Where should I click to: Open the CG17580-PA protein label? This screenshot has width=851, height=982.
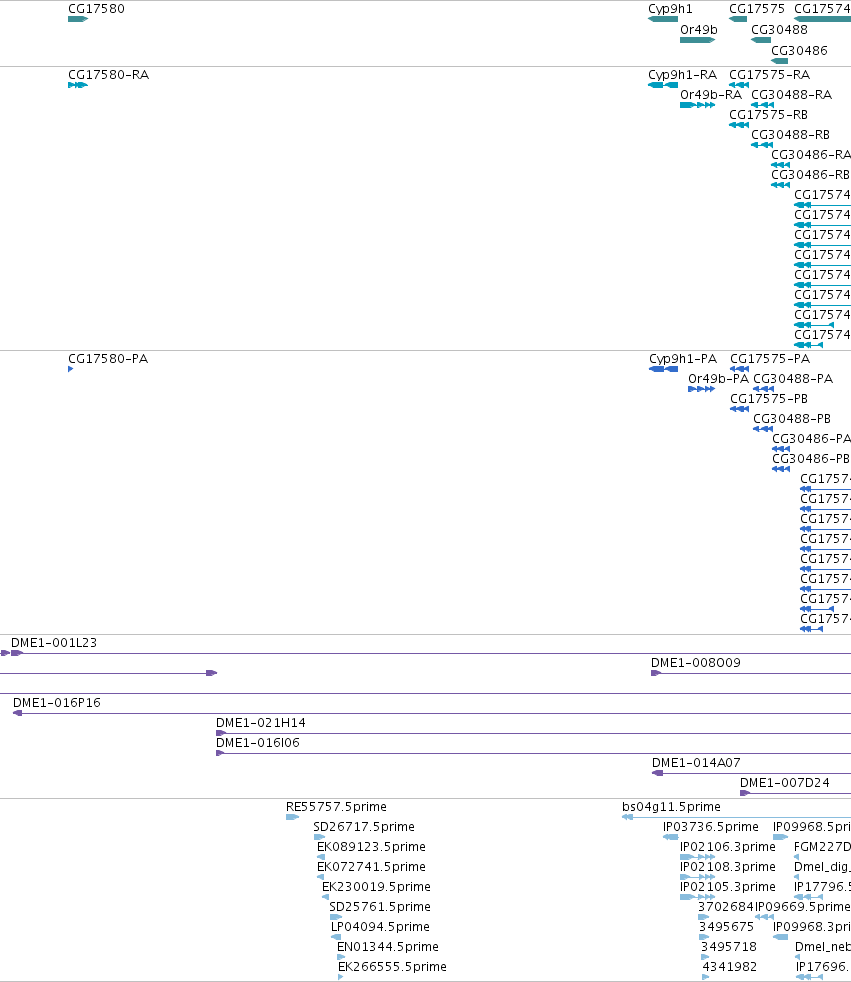tap(108, 359)
